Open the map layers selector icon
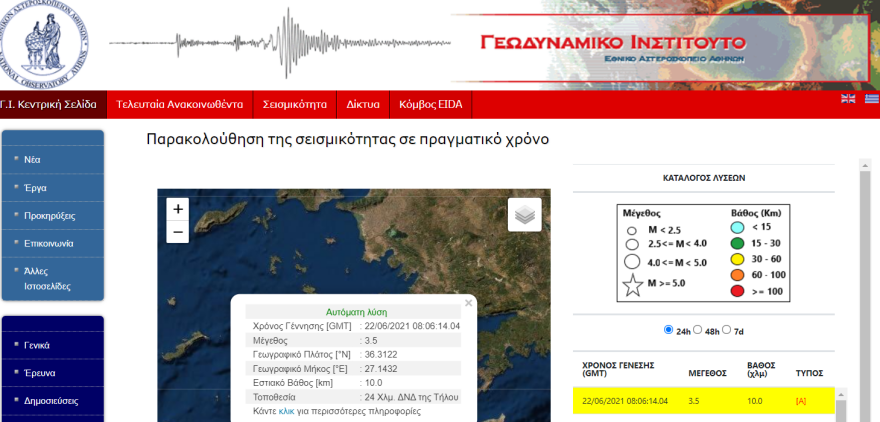This screenshot has width=880, height=422. [525, 214]
